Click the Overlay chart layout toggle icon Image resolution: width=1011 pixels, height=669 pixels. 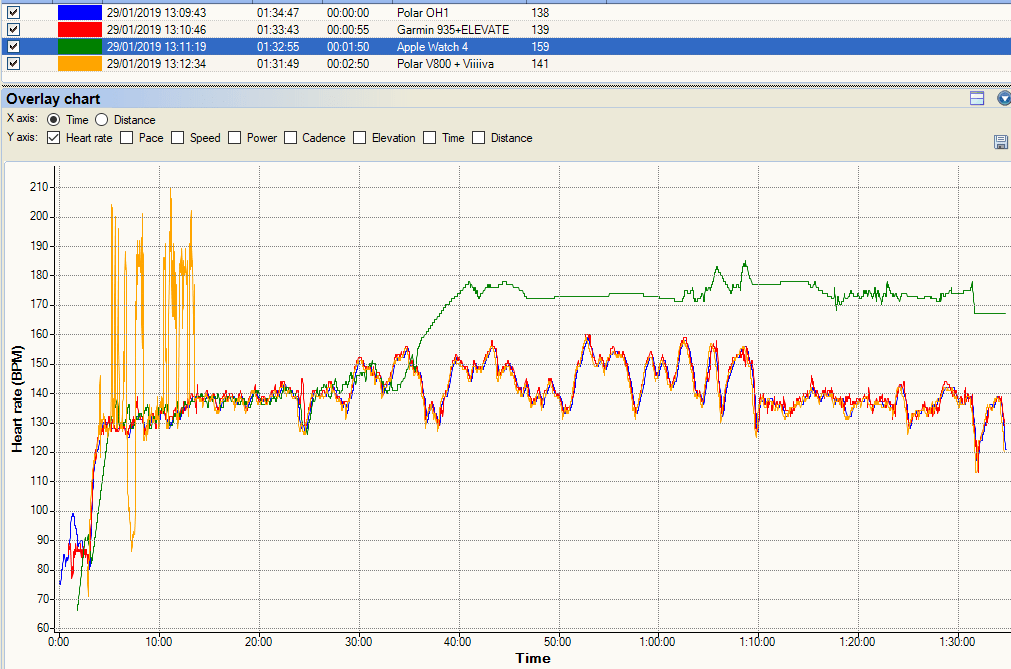tap(977, 98)
